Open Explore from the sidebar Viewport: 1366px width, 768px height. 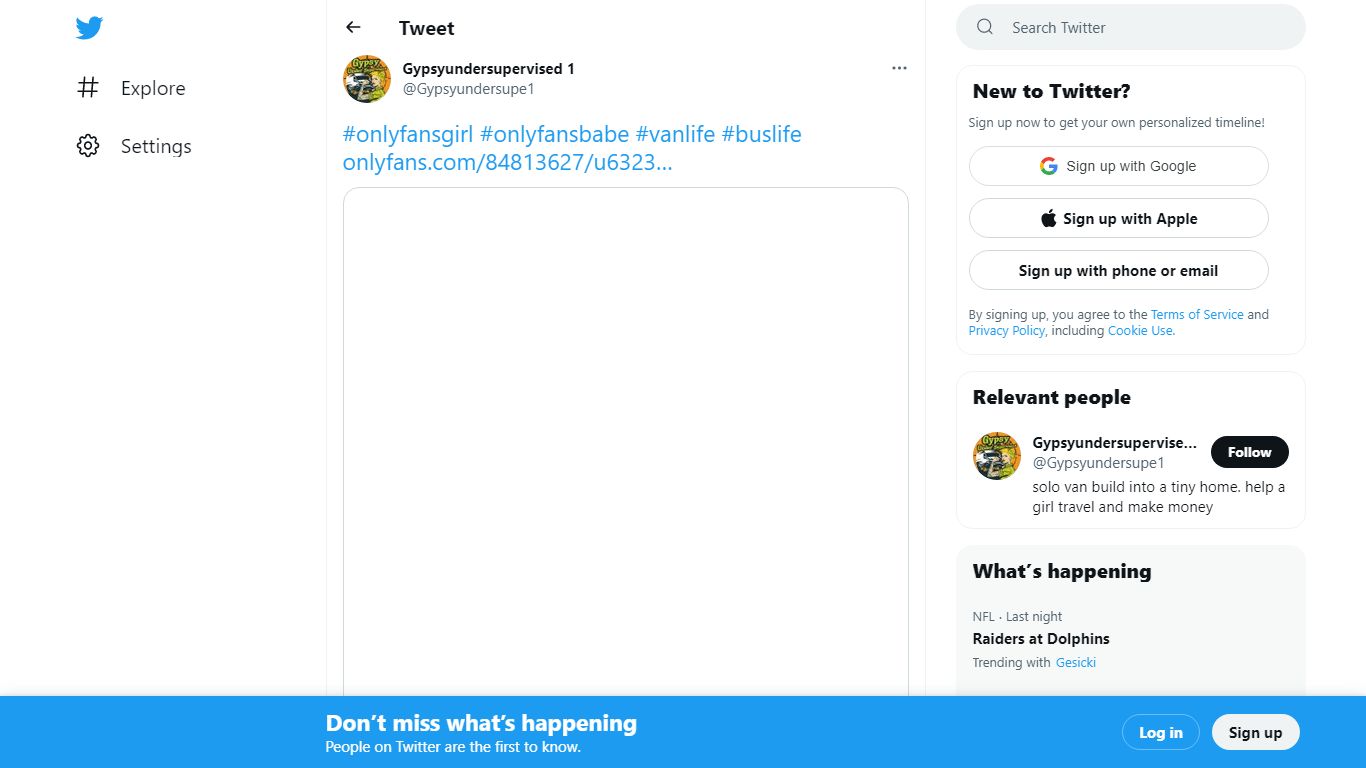[x=131, y=88]
